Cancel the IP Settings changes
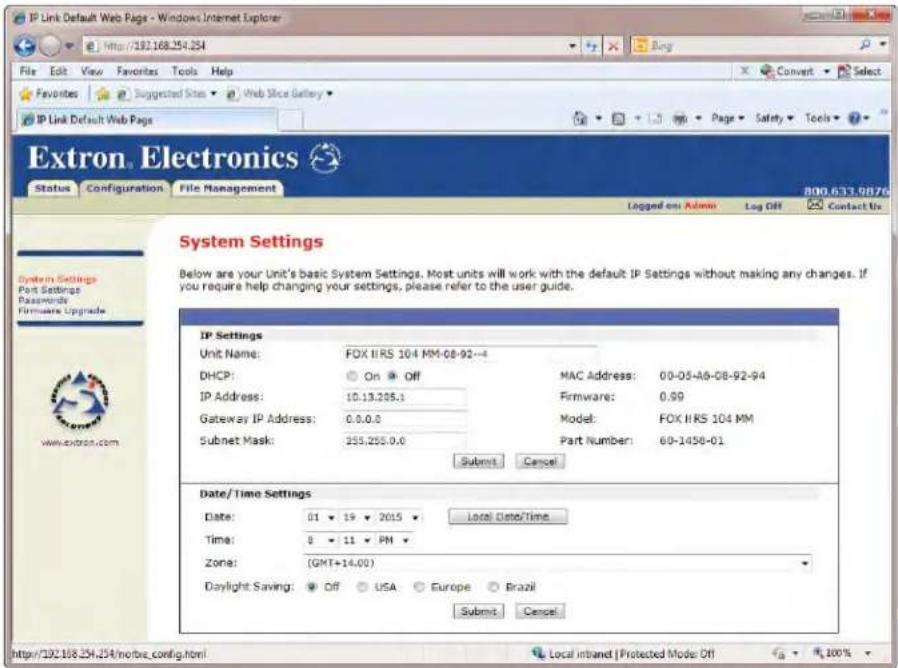This screenshot has height=668, width=898. 540,461
